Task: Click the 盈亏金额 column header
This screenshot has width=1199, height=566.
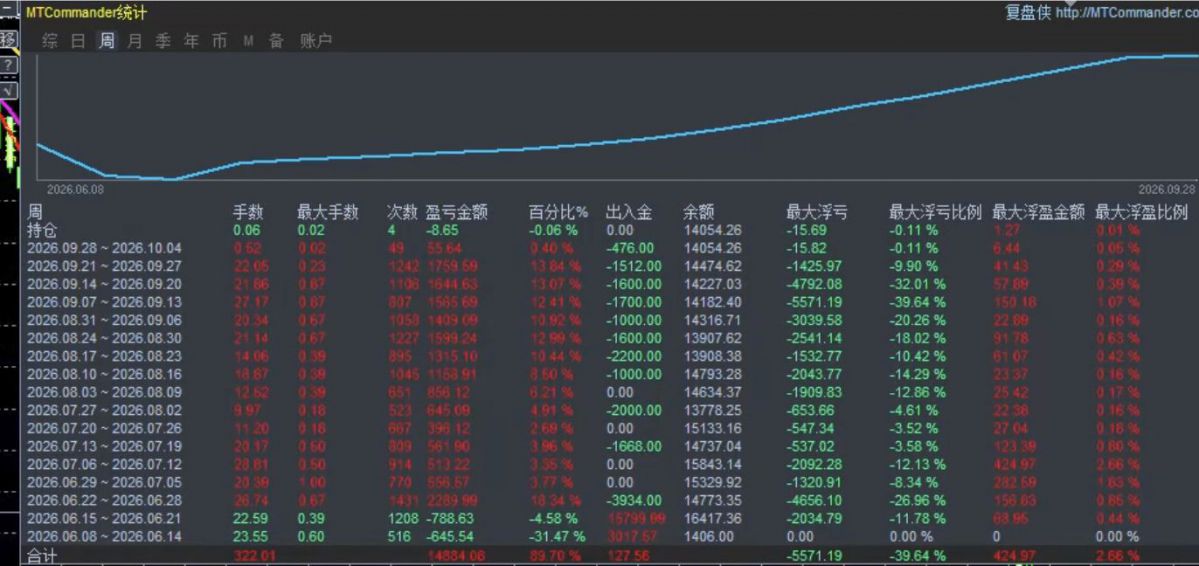Action: pyautogui.click(x=457, y=213)
